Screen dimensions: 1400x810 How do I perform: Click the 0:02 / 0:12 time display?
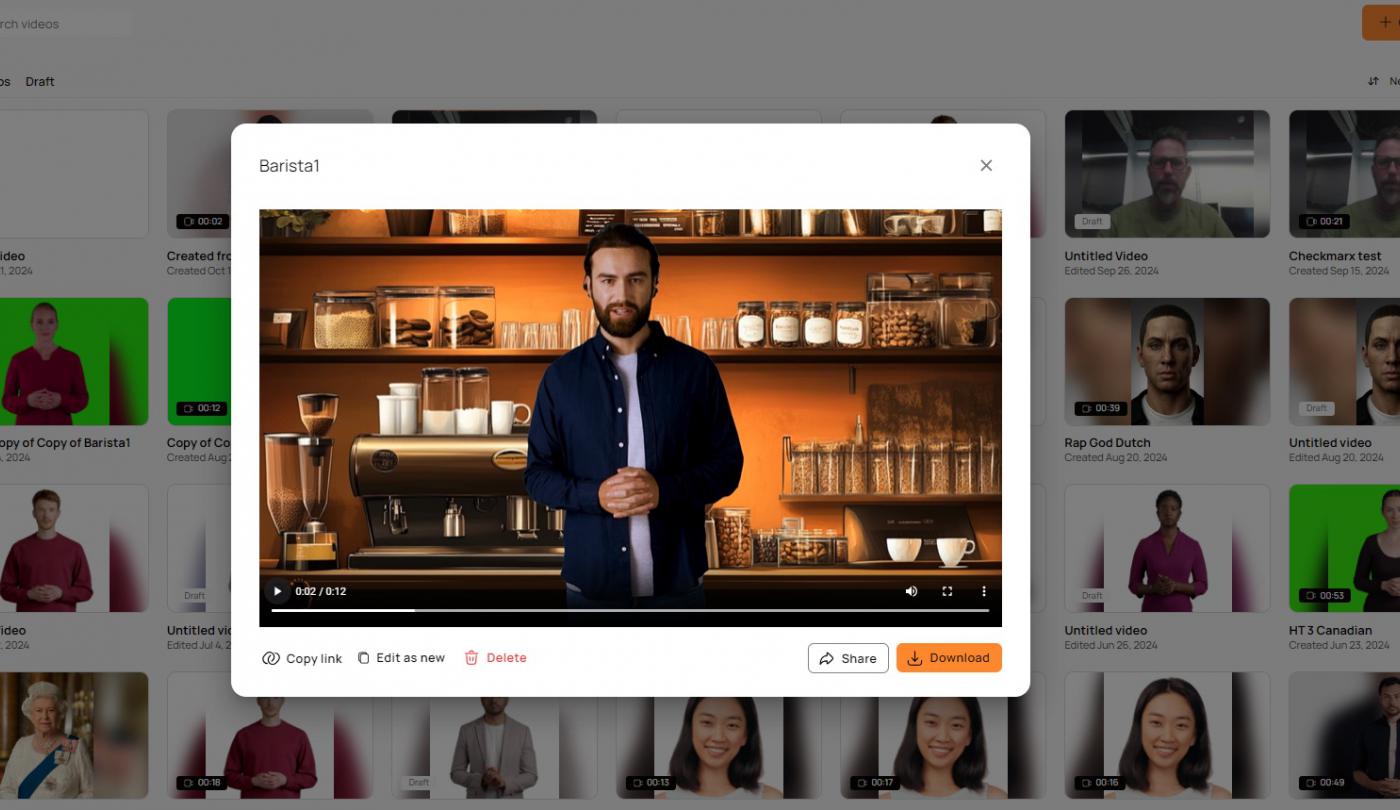pos(321,591)
